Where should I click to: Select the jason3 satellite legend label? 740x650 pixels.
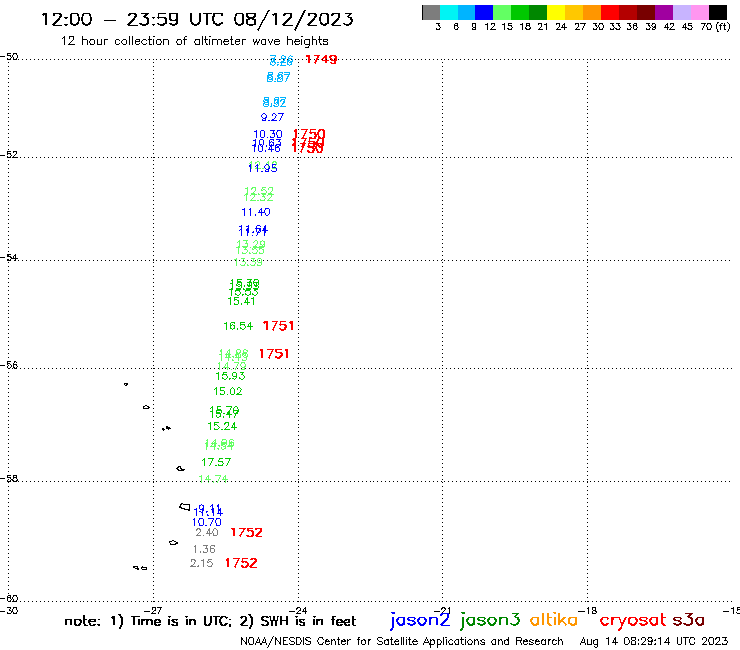[x=490, y=620]
